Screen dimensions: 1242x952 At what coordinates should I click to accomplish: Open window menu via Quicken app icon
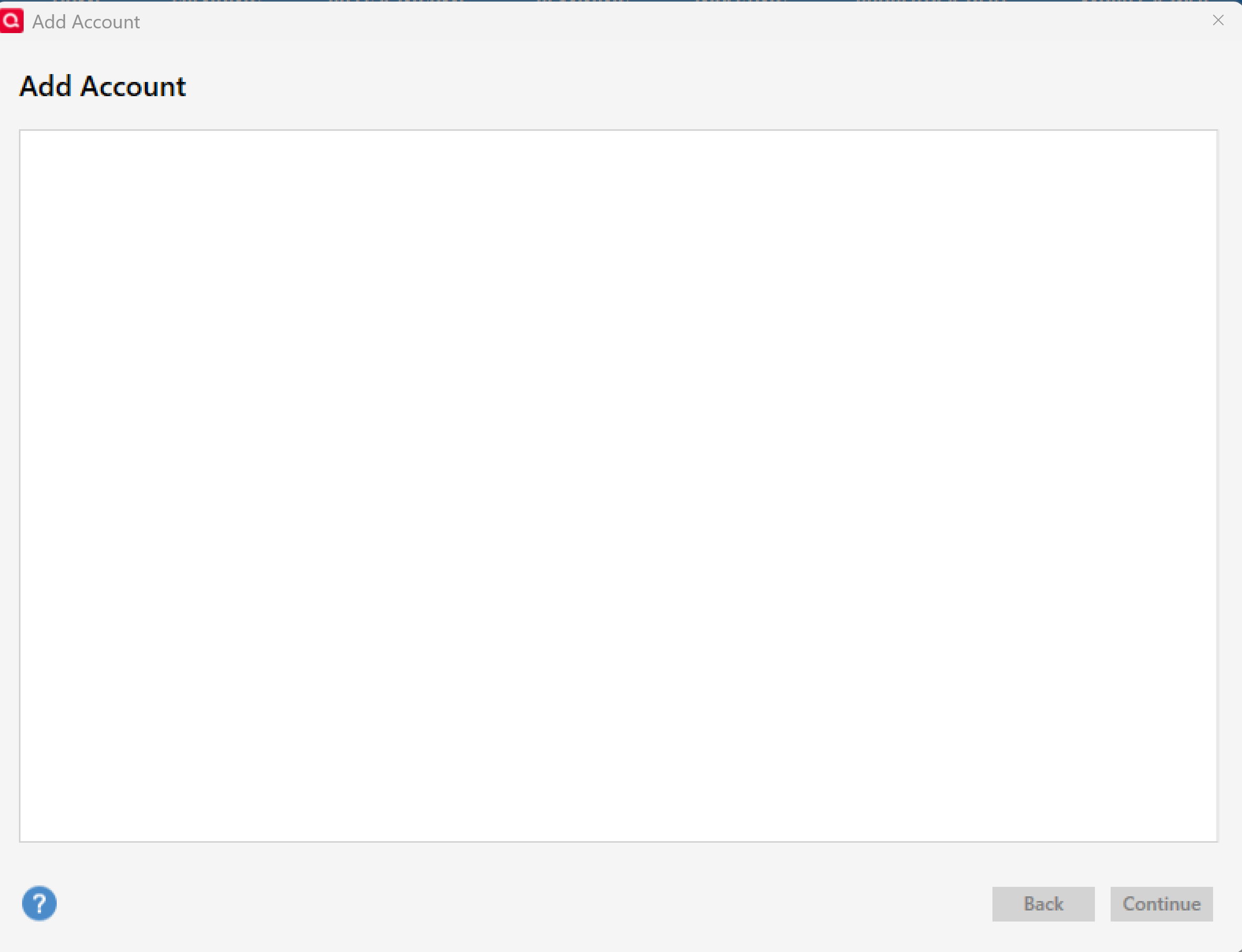pos(12,21)
